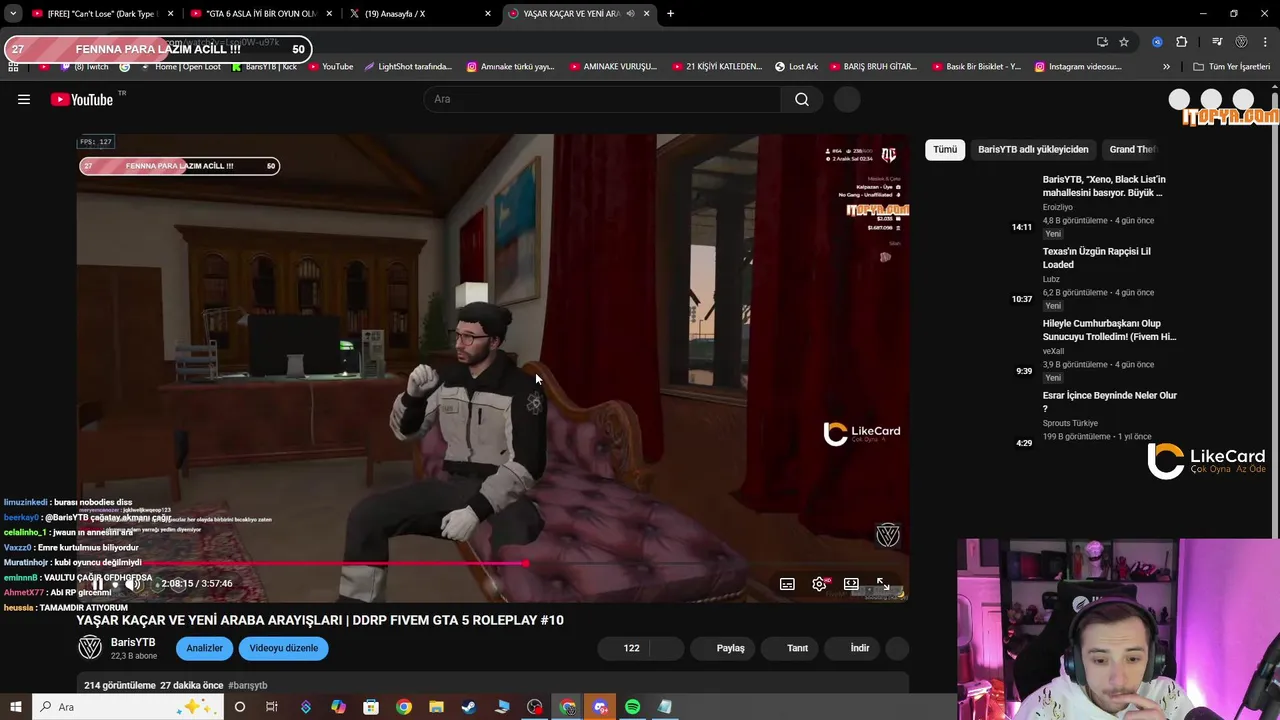Open 'Esrar İçince Beyninde Neler Olur' video
The height and width of the screenshot is (720, 1280).
tap(1110, 402)
